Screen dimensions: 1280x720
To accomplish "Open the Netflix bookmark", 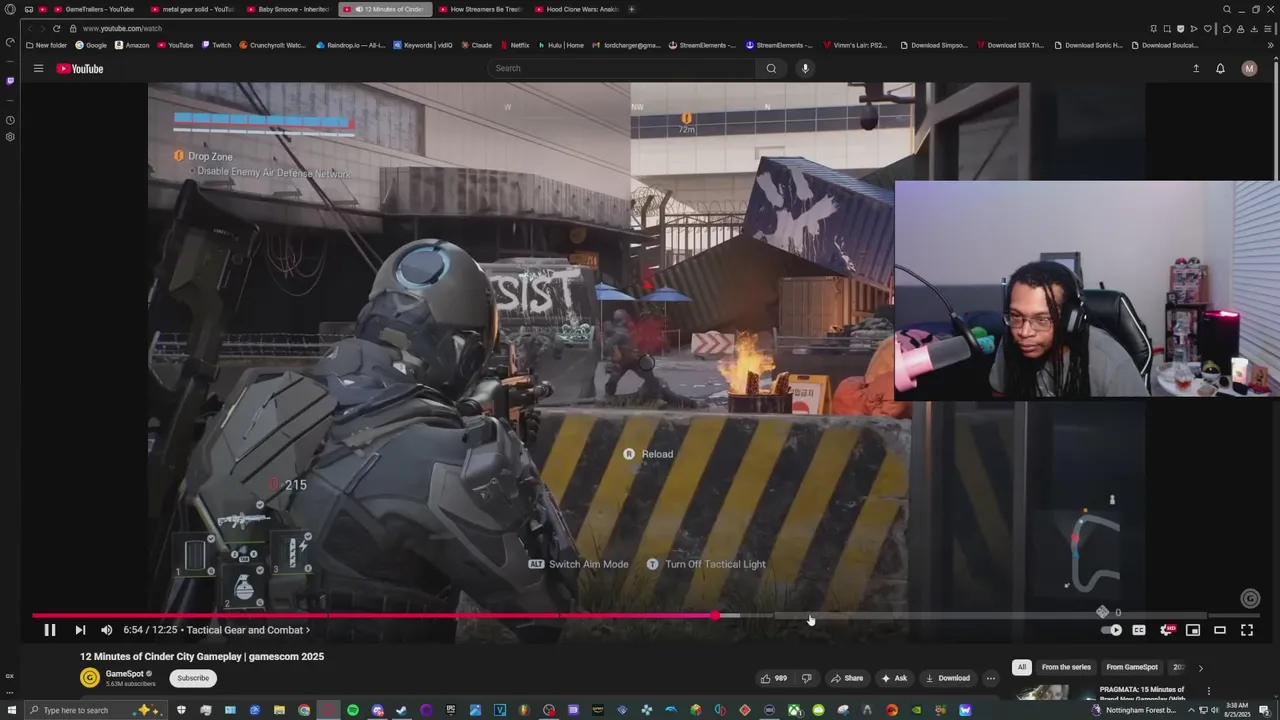I will [x=514, y=45].
